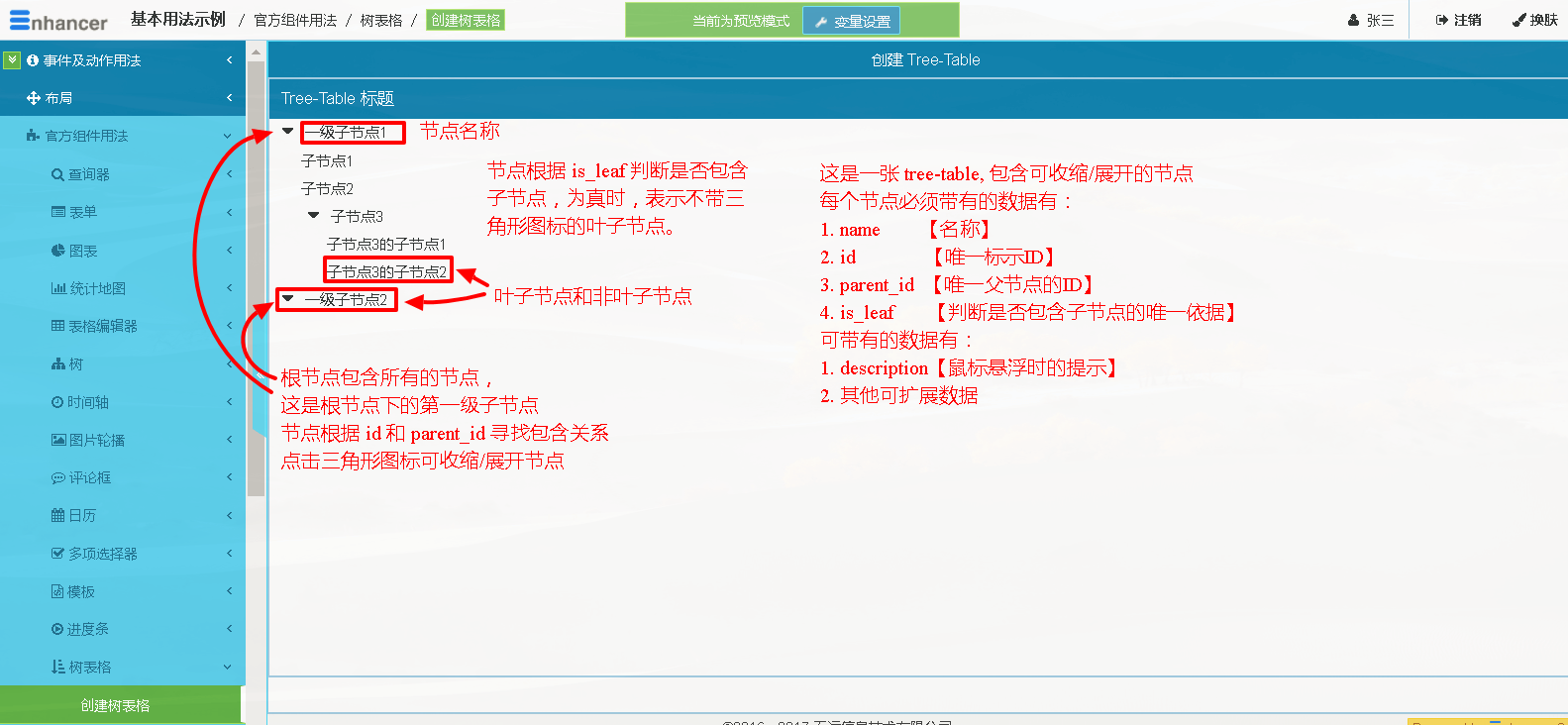Click the sidebar scrollbar up arrow
This screenshot has width=1568, height=725.
pos(256,52)
